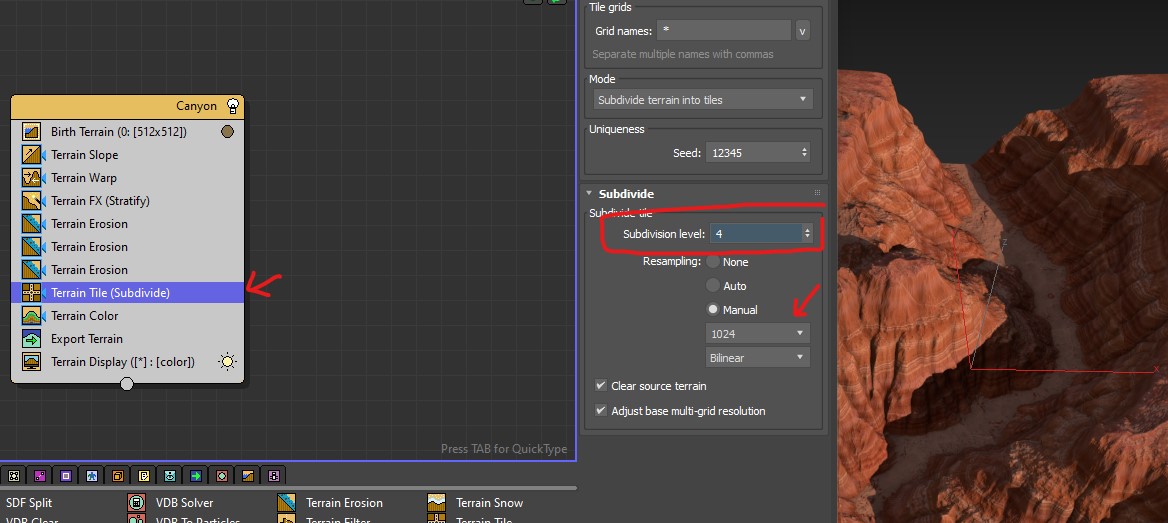Click the Terrain FX (Stratify) icon
The height and width of the screenshot is (523, 1168).
tap(31, 201)
